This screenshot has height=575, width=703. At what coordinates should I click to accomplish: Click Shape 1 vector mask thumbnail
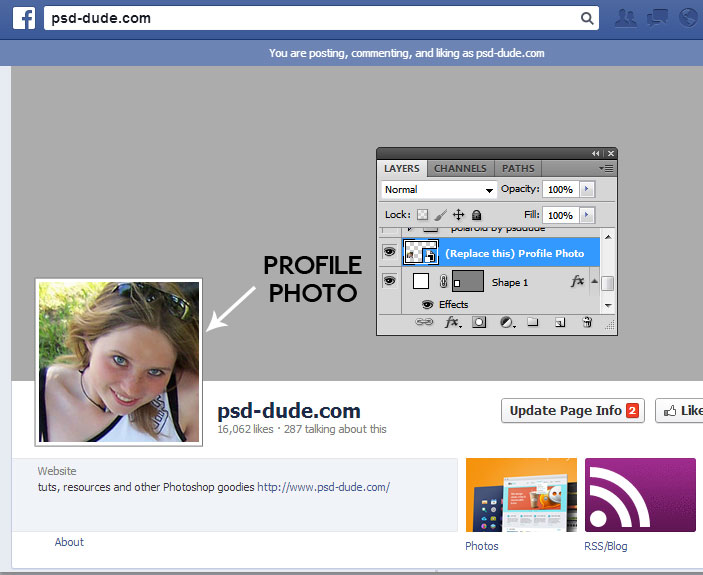pyautogui.click(x=468, y=281)
